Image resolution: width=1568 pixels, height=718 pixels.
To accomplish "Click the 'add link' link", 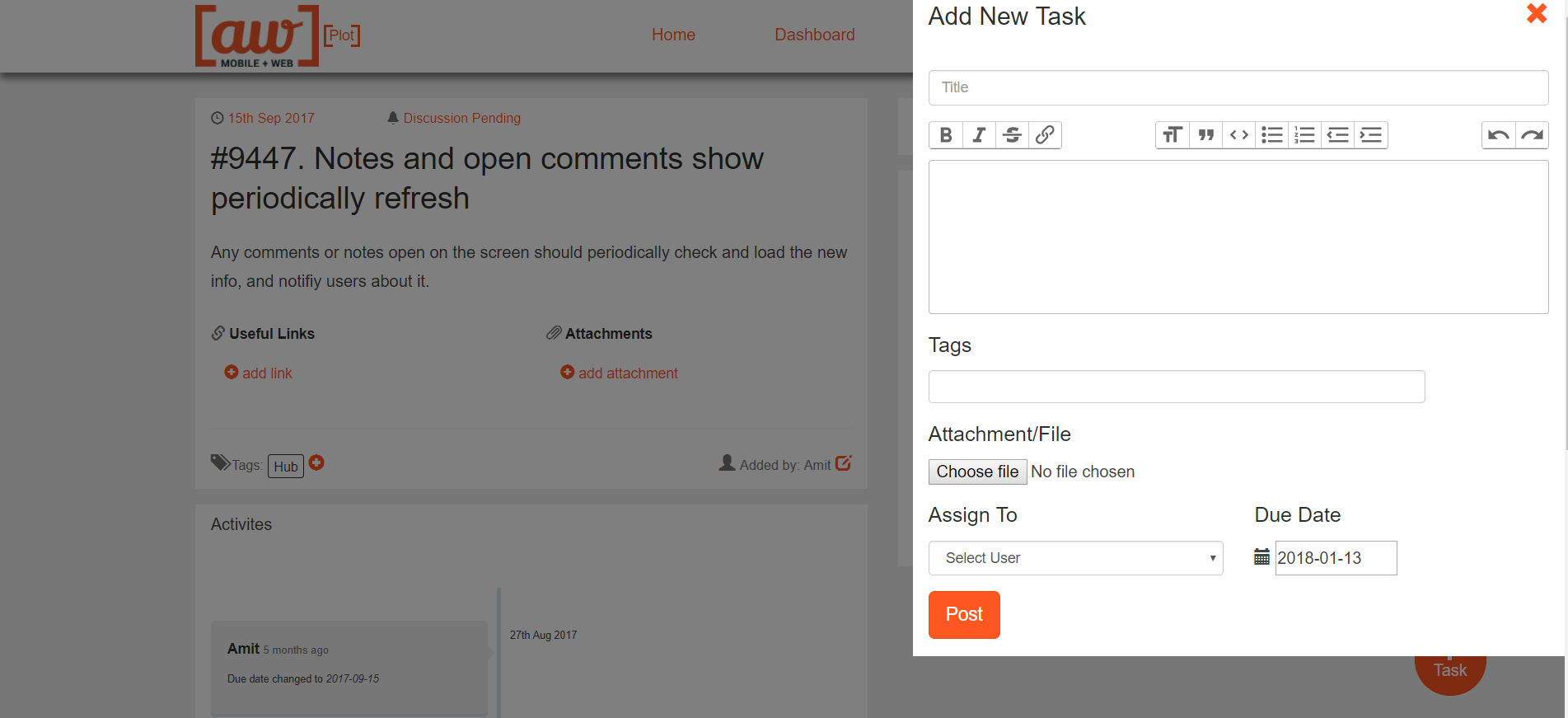I will tap(268, 373).
